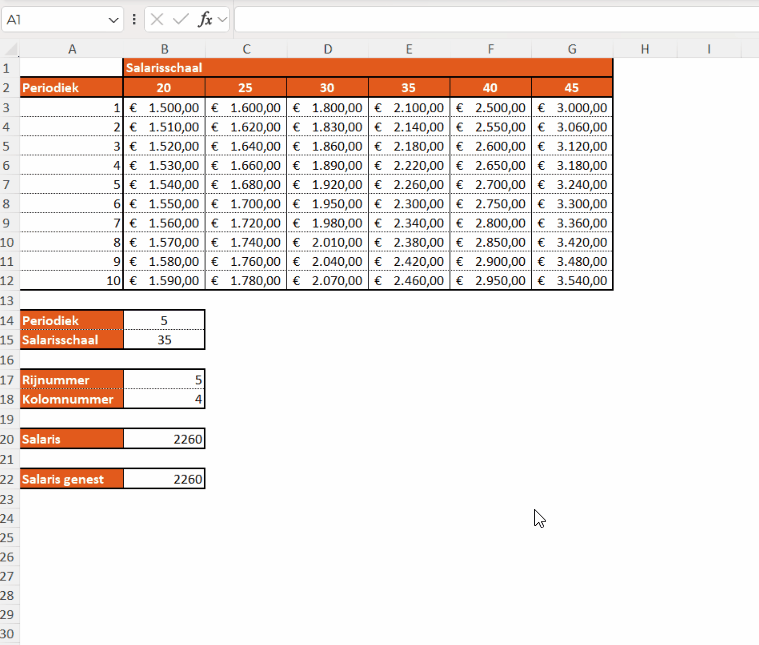The image size is (759, 645).
Task: Click the cell with € 1.500,00
Action: [x=164, y=108]
